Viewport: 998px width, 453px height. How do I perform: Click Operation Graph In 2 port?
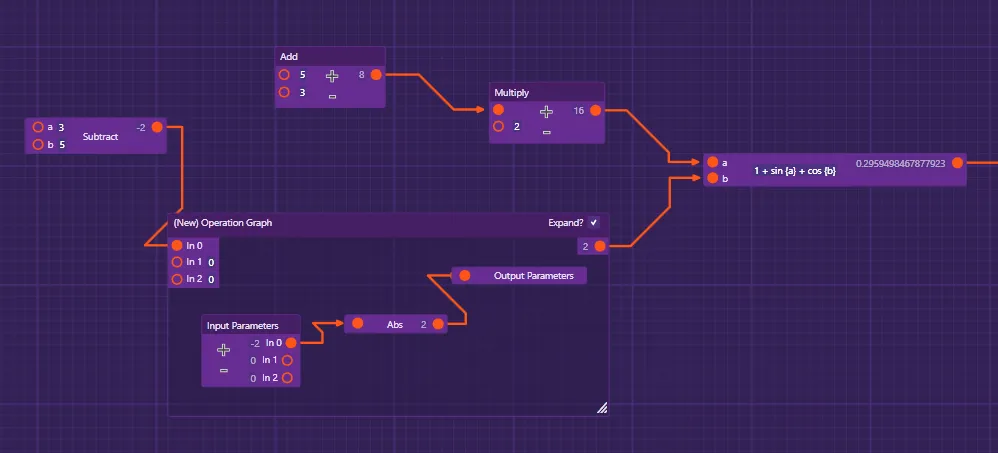[177, 279]
